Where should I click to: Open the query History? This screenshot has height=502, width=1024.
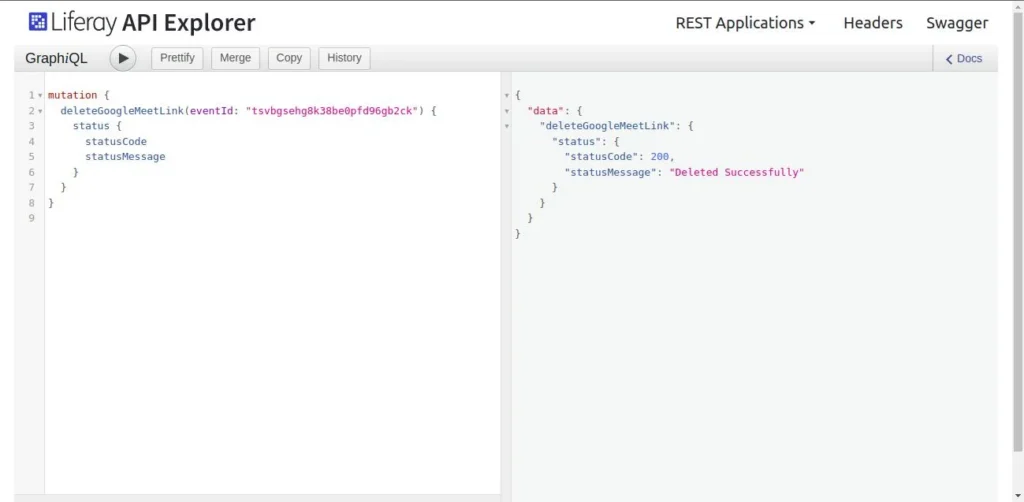click(344, 58)
